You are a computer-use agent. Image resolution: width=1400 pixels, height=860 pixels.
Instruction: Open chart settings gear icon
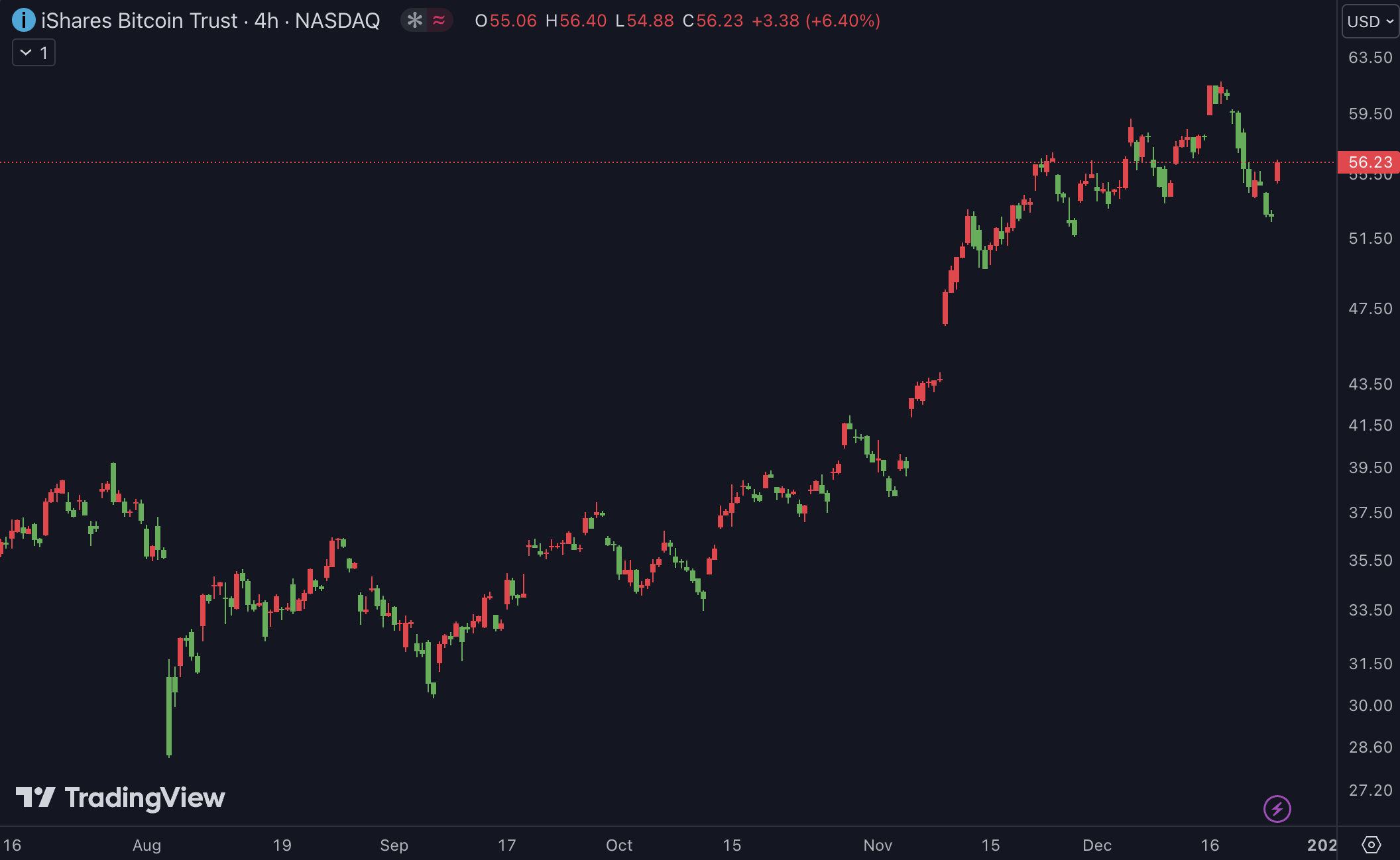(x=1371, y=845)
